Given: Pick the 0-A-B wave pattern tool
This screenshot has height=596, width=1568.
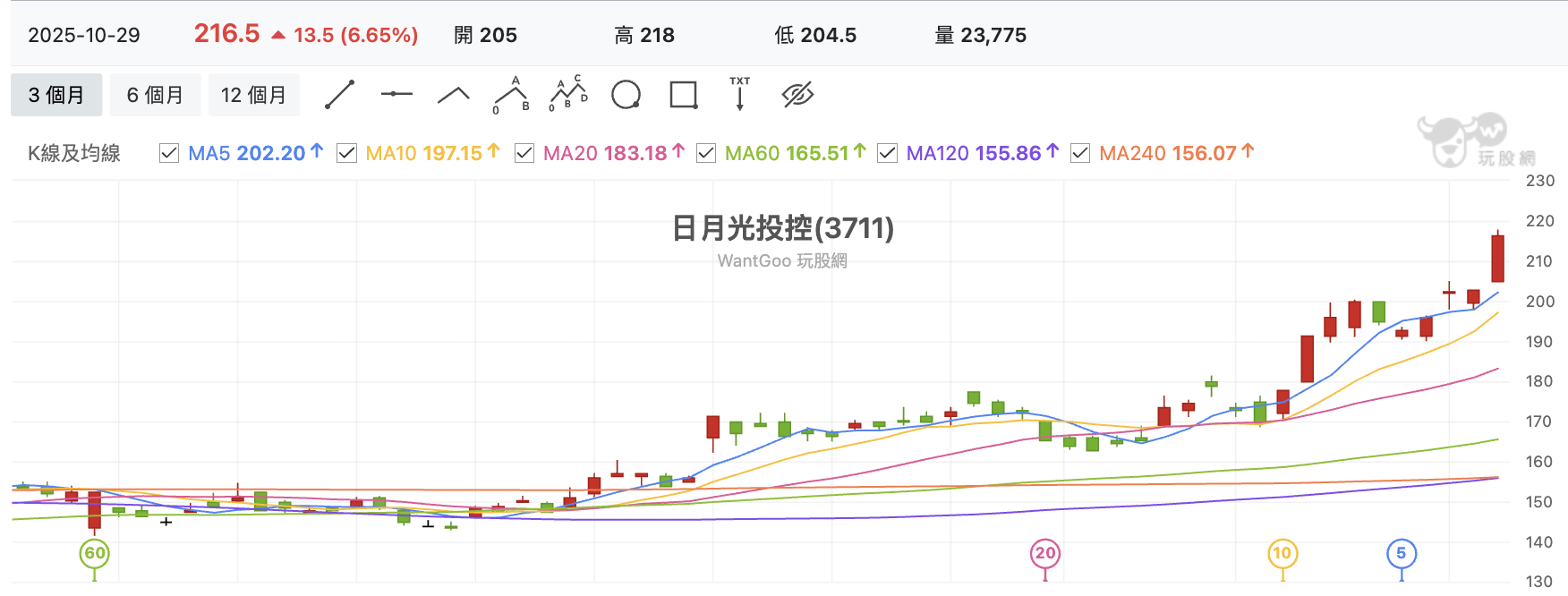Looking at the screenshot, I should tap(511, 95).
